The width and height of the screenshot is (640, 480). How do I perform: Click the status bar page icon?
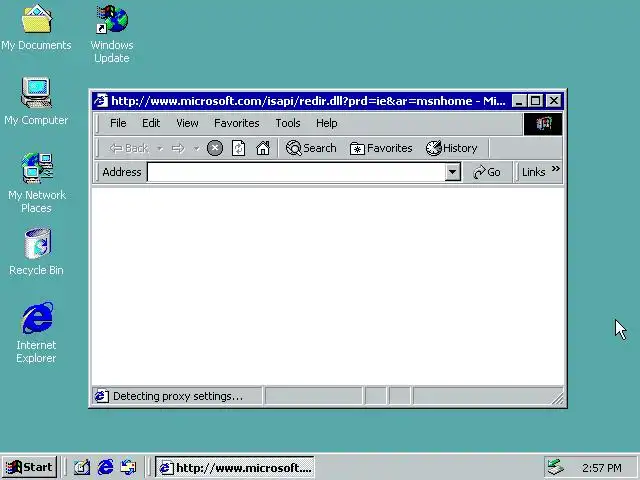pyautogui.click(x=101, y=396)
